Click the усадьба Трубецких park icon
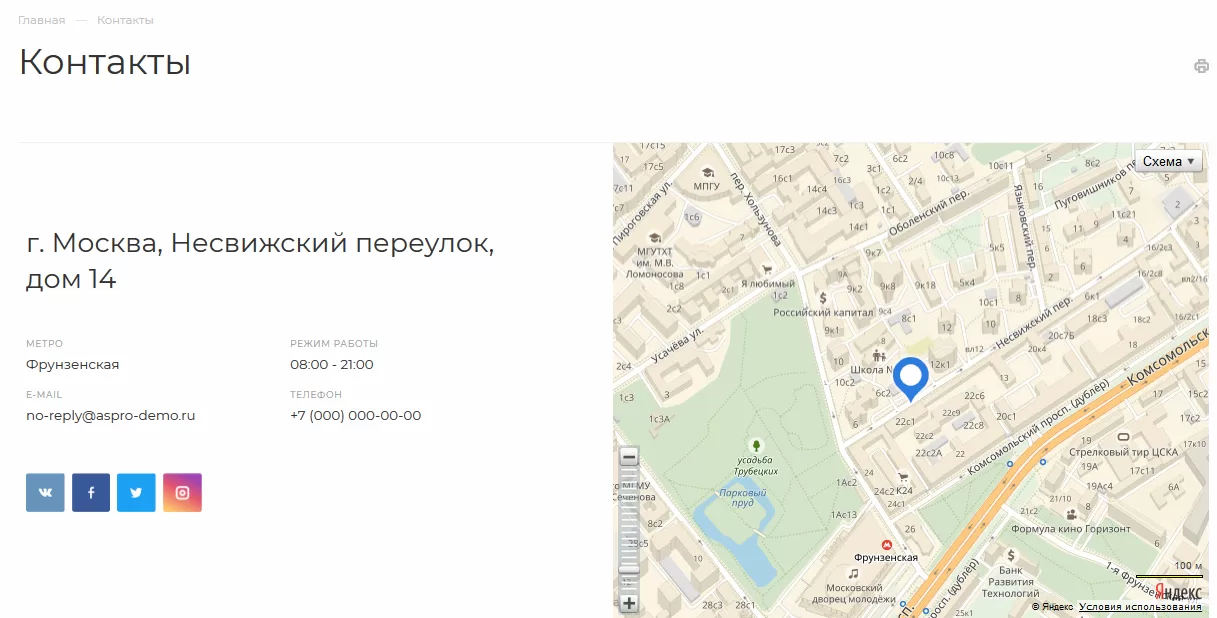 pyautogui.click(x=756, y=444)
